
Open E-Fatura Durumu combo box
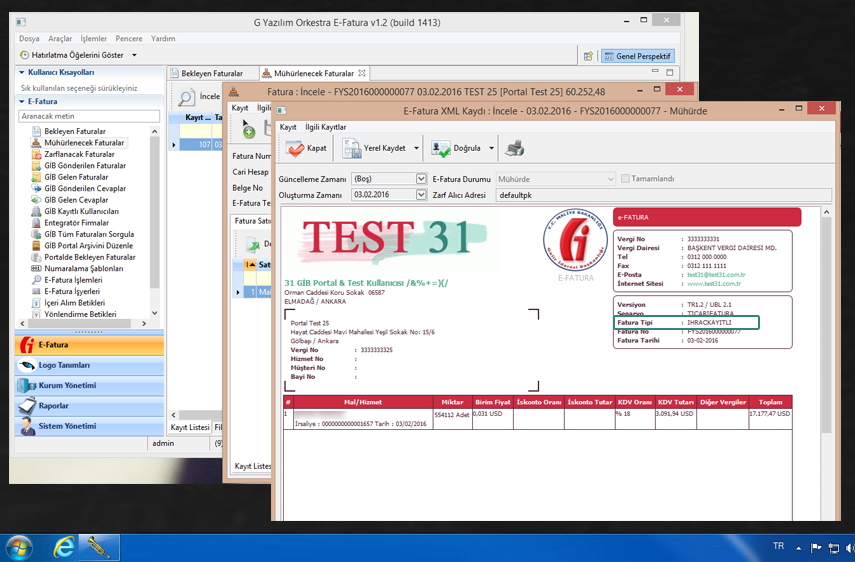pyautogui.click(x=555, y=179)
